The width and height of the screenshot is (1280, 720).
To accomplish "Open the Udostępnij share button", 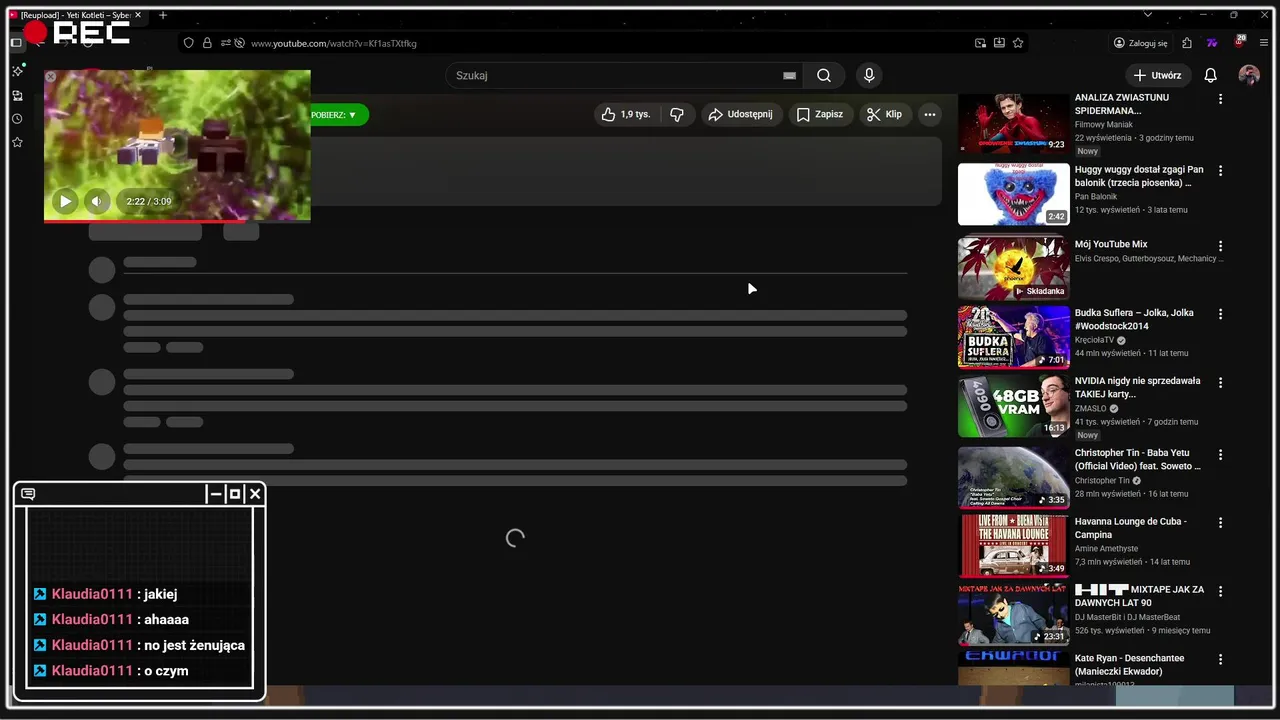I will (x=741, y=114).
